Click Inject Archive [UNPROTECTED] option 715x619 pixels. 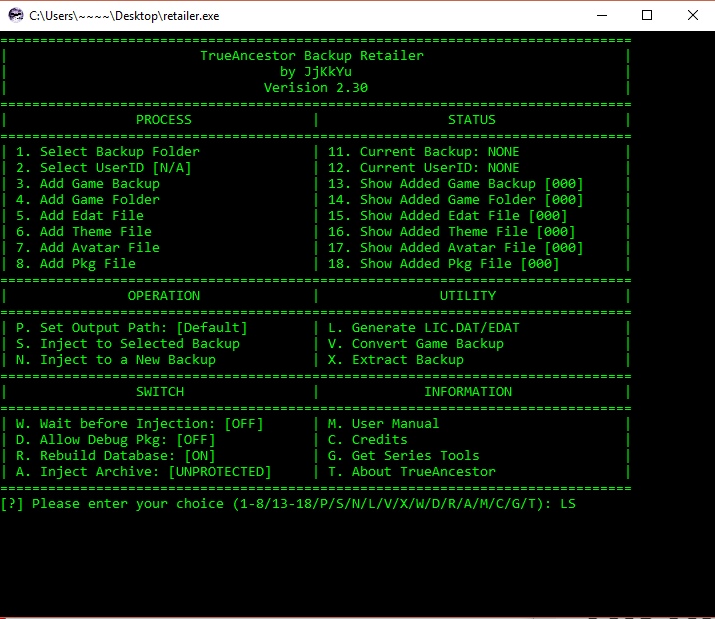pyautogui.click(x=143, y=471)
